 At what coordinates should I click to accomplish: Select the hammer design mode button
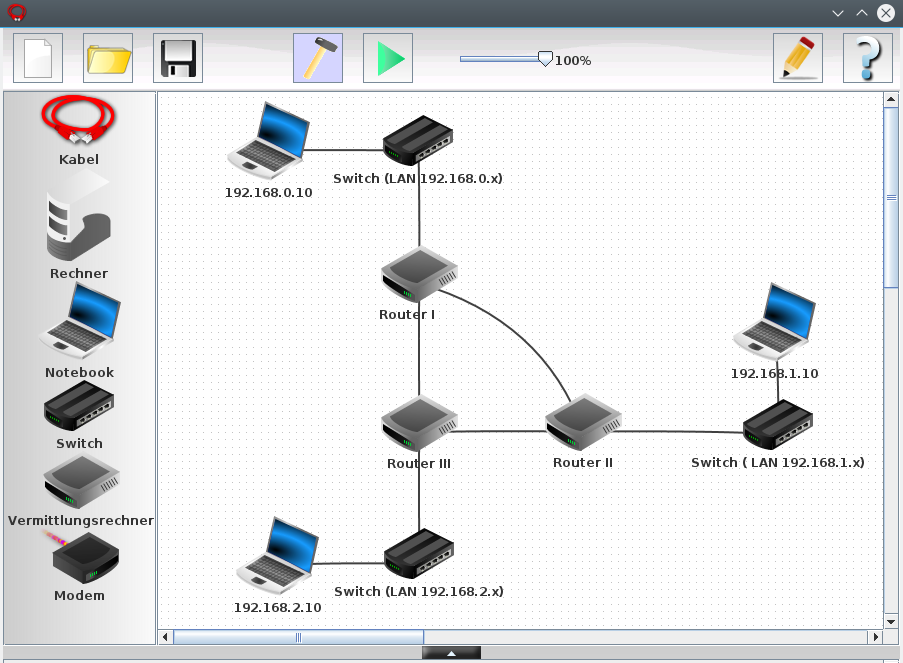coord(318,58)
